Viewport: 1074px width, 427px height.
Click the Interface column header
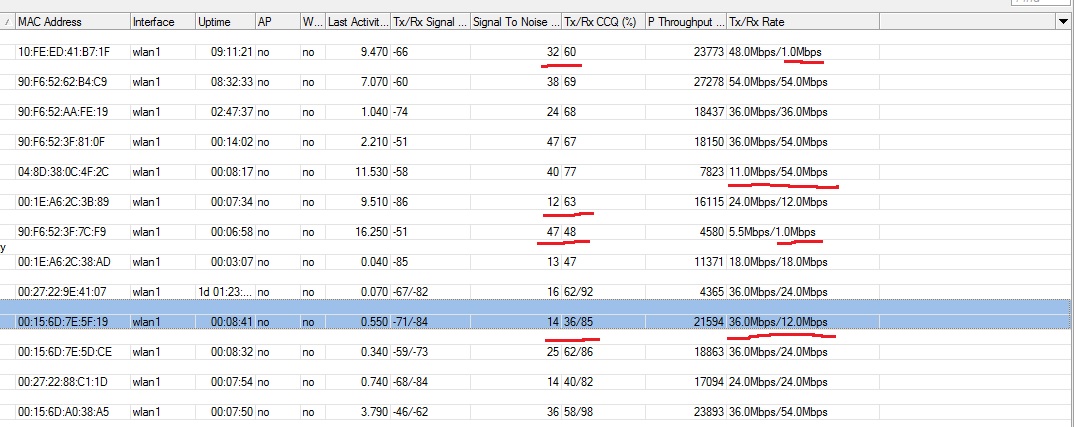153,21
